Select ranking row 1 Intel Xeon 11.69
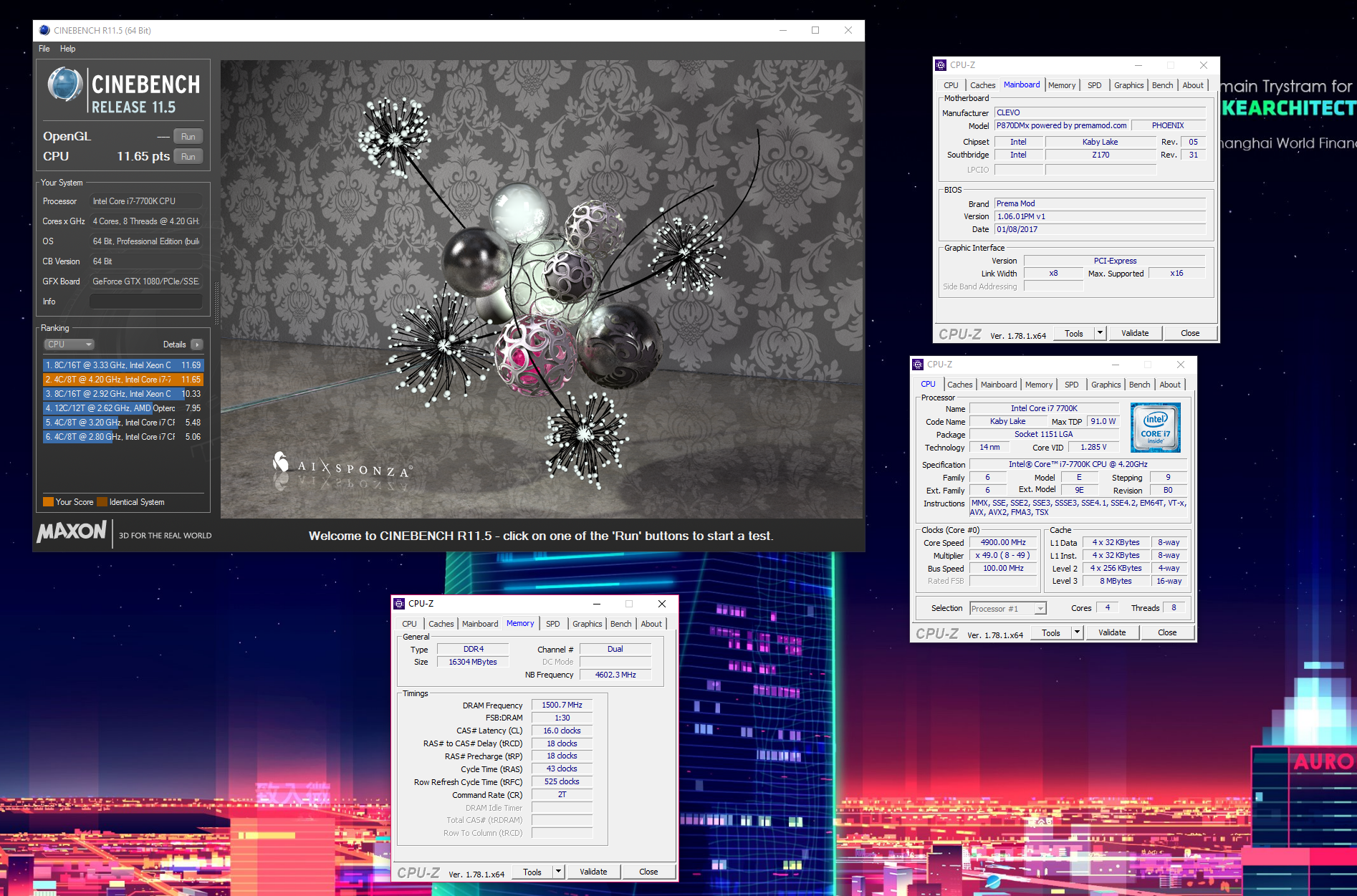This screenshot has width=1357, height=896. click(x=123, y=365)
